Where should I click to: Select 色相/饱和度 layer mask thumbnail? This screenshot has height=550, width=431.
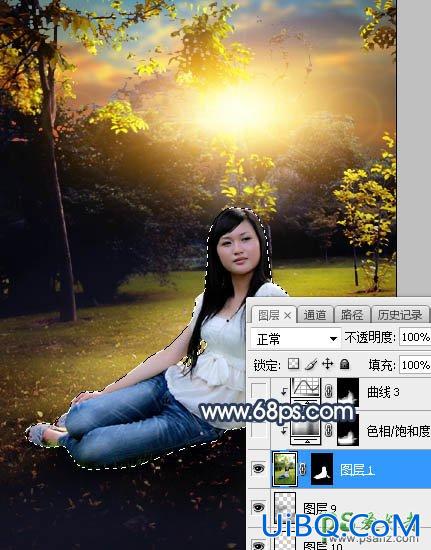348,431
